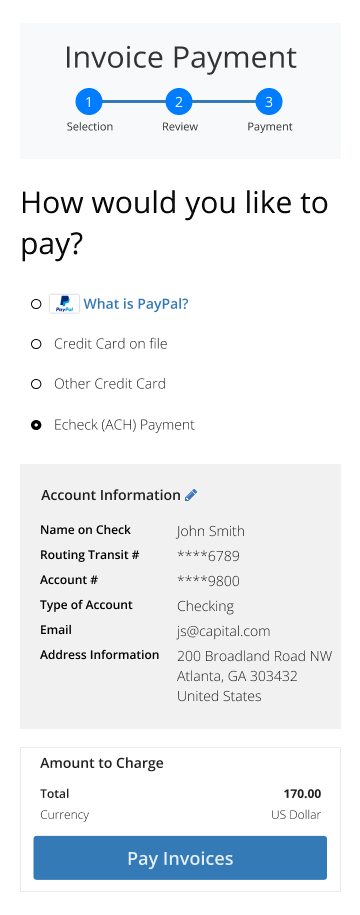360x915 pixels.
Task: Click the Payment step label
Action: click(270, 127)
